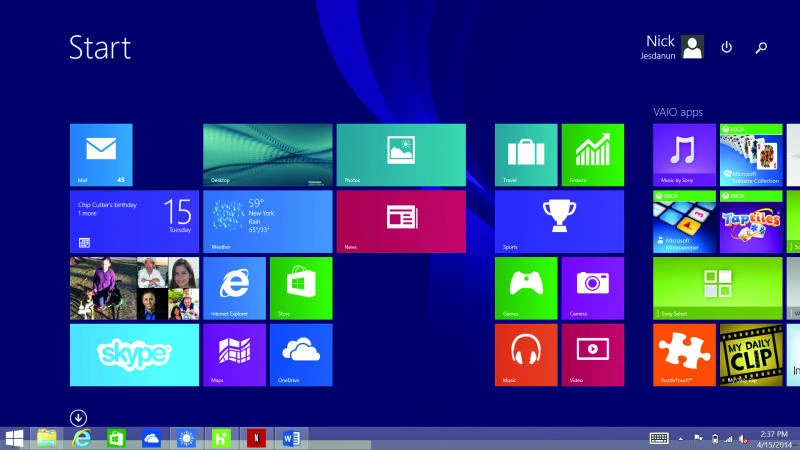Open Internet Explorer from the taskbar

click(x=82, y=438)
